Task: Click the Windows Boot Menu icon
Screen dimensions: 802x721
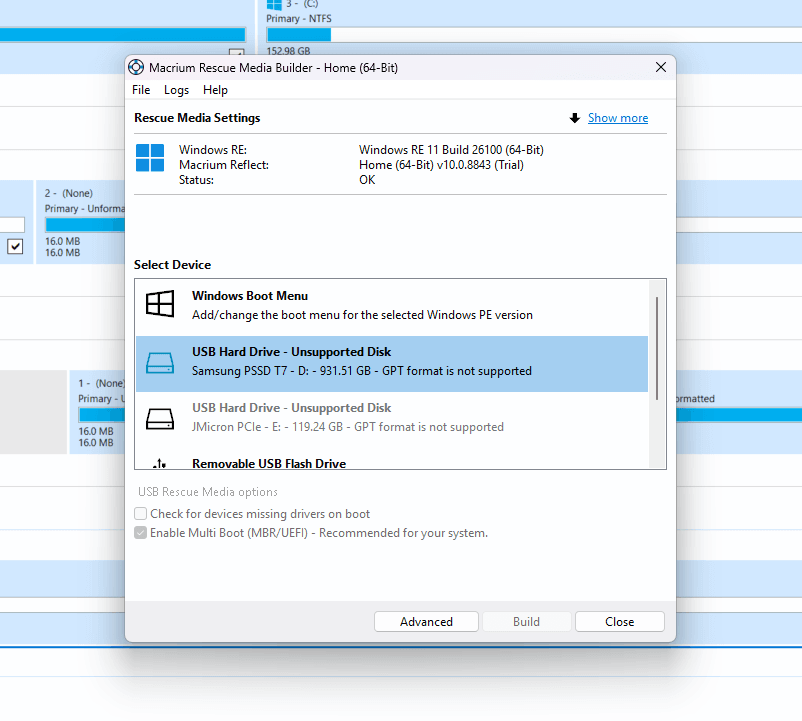Action: 160,304
